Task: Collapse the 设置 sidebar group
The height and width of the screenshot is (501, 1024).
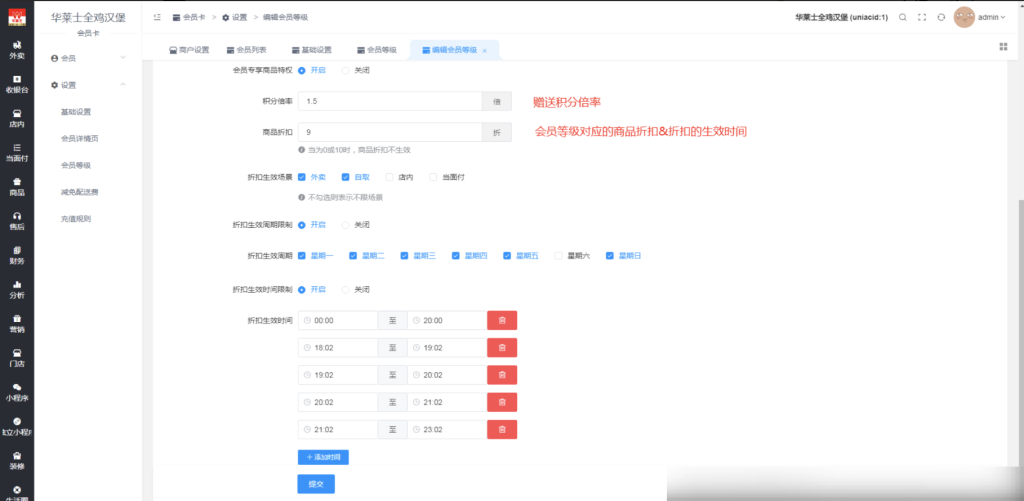Action: (x=88, y=85)
